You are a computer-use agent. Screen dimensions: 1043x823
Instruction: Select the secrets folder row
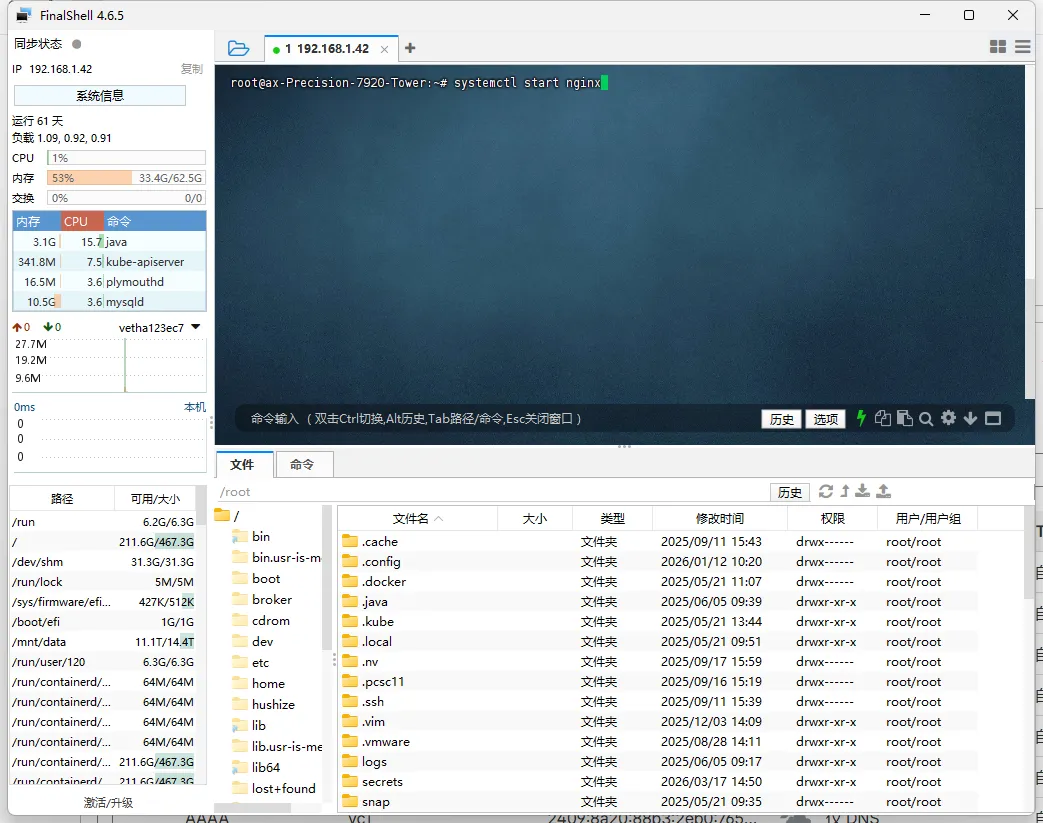tap(659, 781)
